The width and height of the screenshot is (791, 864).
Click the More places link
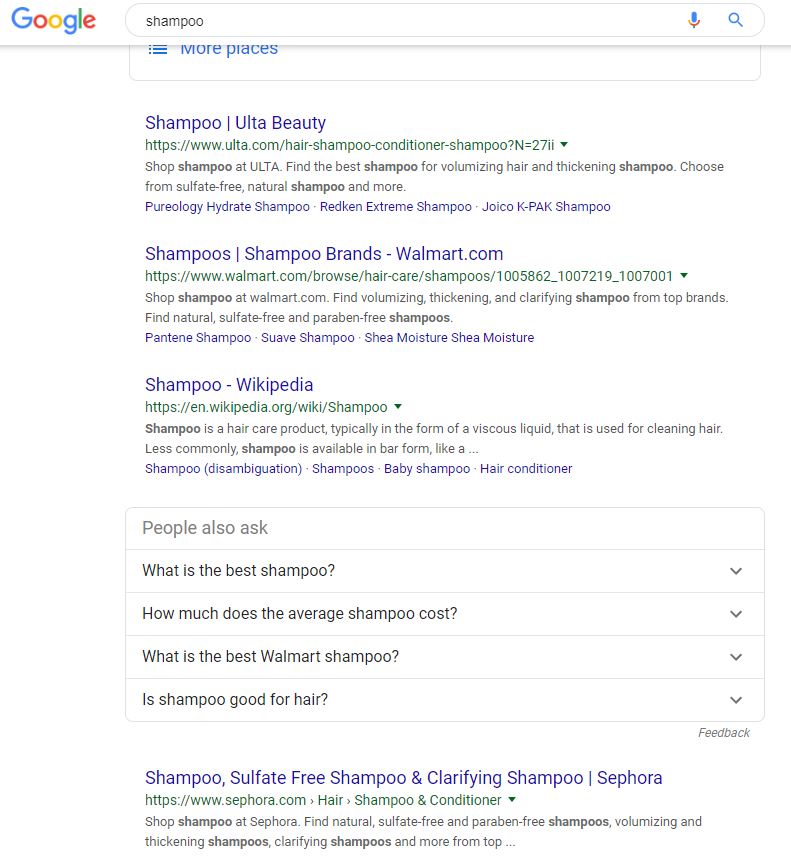(x=227, y=47)
